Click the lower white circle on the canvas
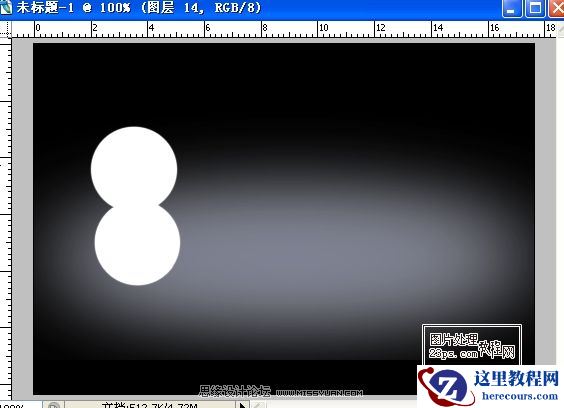Image resolution: width=564 pixels, height=408 pixels. (x=137, y=245)
